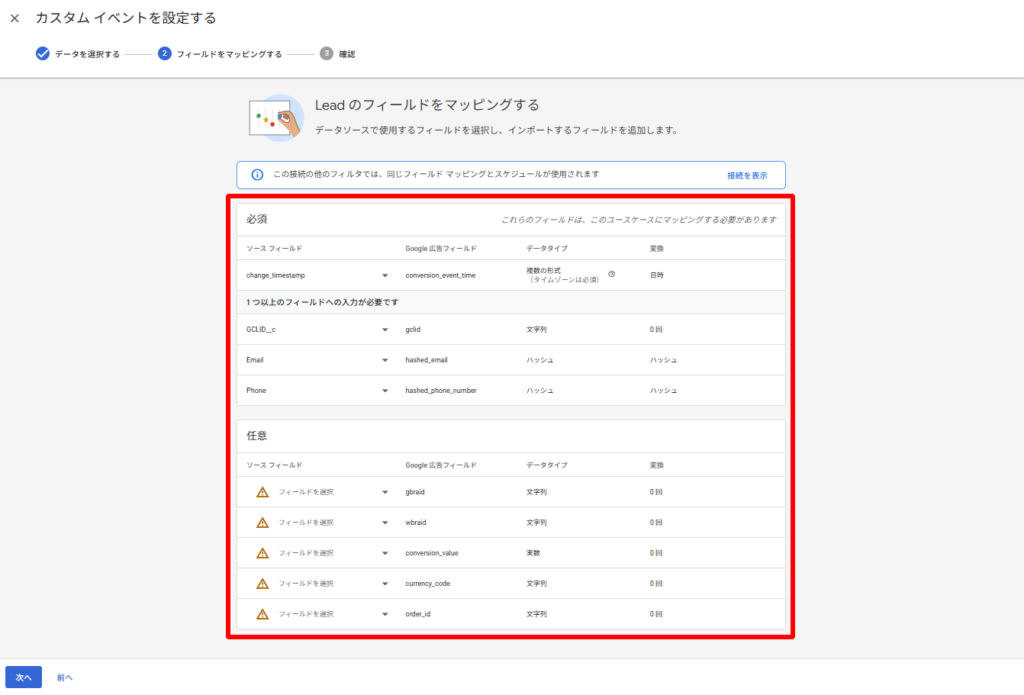Click warning icon beside conversion_value field
The image size is (1024, 695).
[262, 553]
